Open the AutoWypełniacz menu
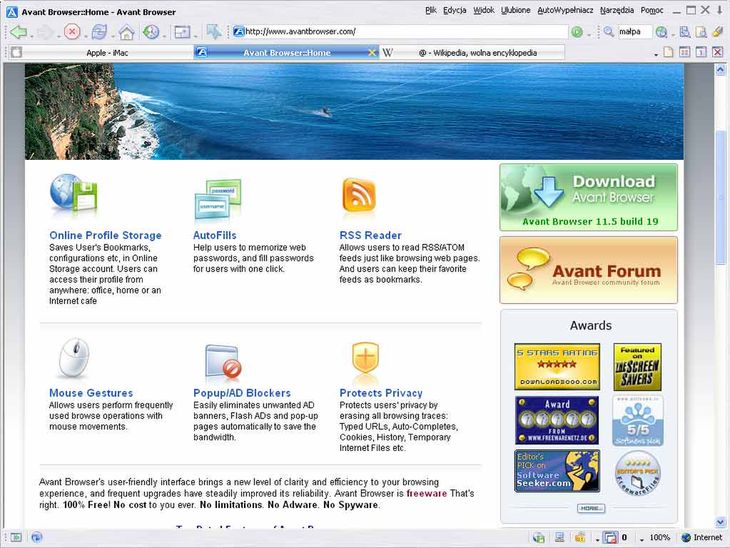This screenshot has width=730, height=548. pyautogui.click(x=565, y=10)
